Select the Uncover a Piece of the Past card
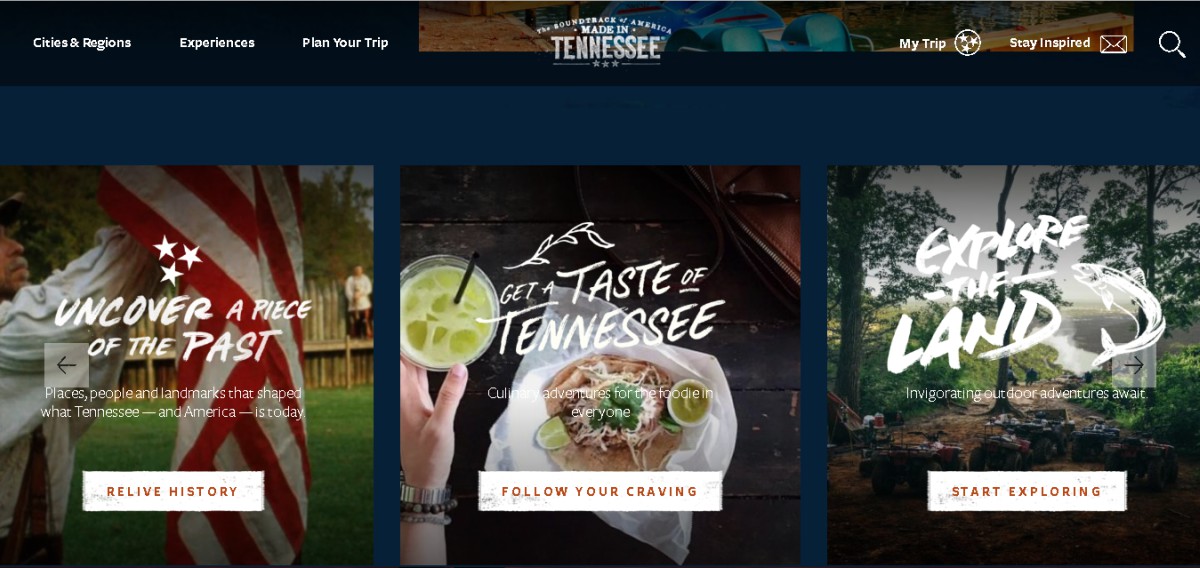Image resolution: width=1200 pixels, height=568 pixels. click(x=186, y=365)
